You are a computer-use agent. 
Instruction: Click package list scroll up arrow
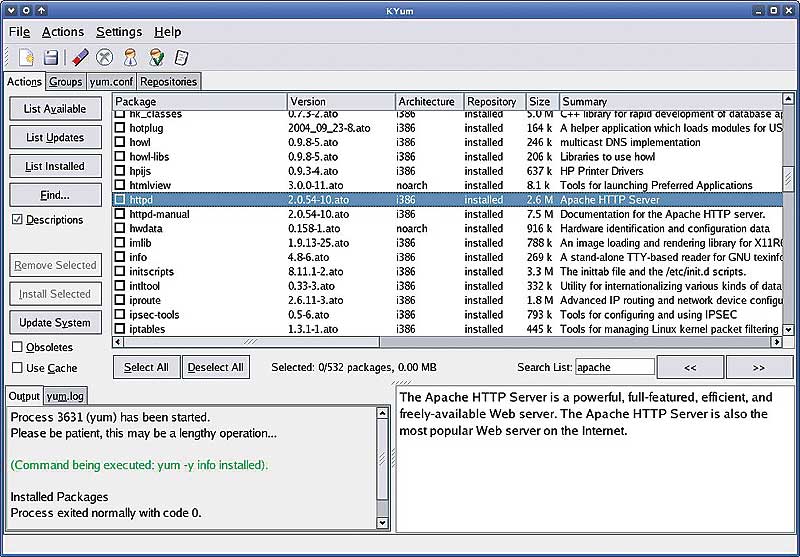788,99
